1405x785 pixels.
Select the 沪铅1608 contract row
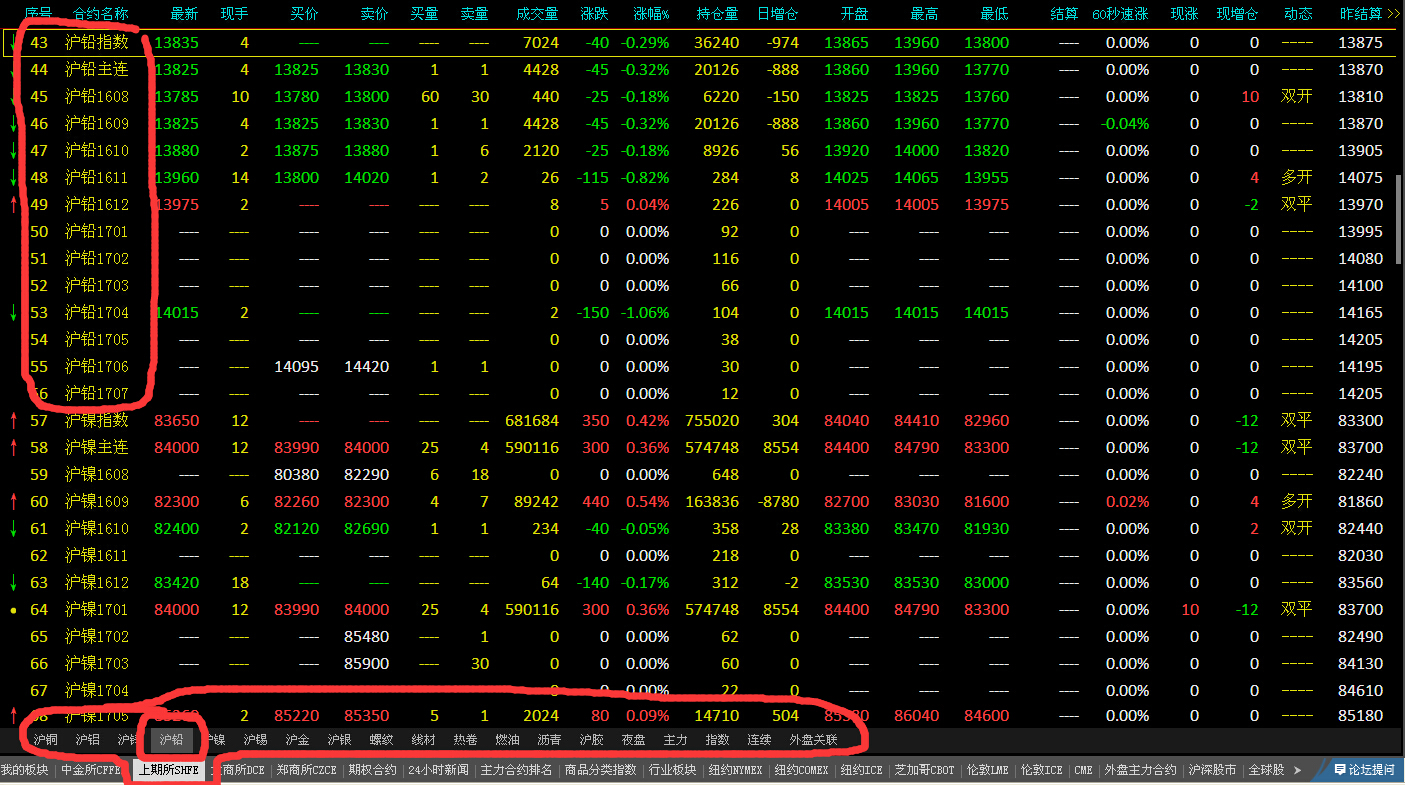(x=96, y=97)
